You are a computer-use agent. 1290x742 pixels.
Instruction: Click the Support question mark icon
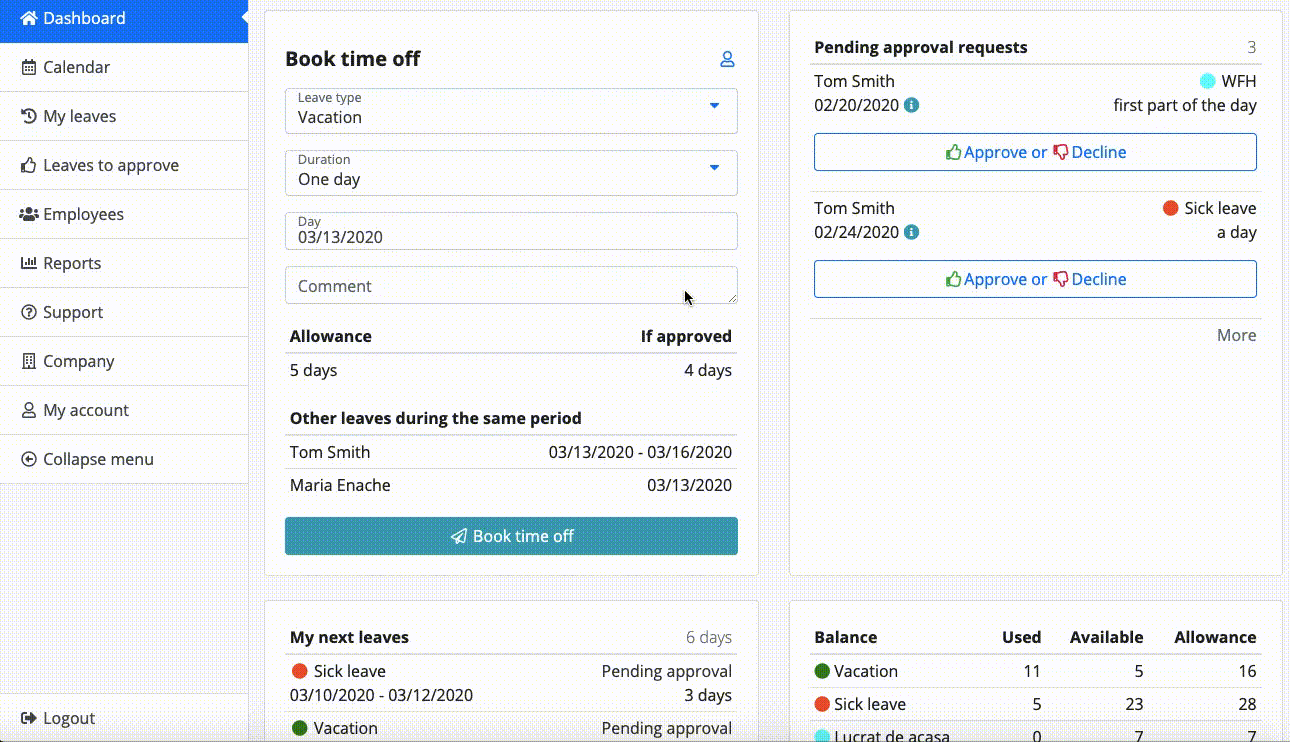click(x=28, y=312)
